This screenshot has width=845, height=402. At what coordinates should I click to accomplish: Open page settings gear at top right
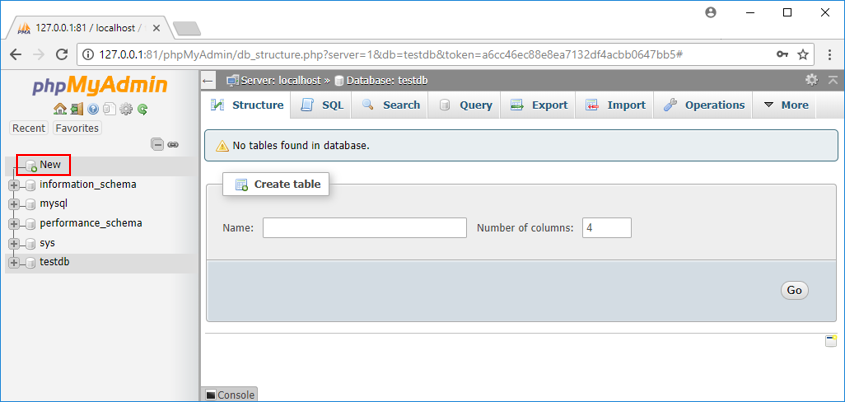point(812,80)
